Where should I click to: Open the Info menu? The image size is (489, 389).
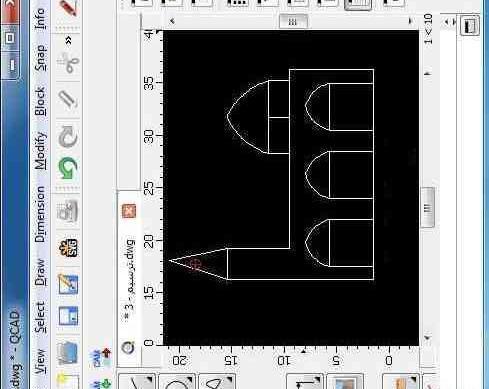tap(40, 18)
